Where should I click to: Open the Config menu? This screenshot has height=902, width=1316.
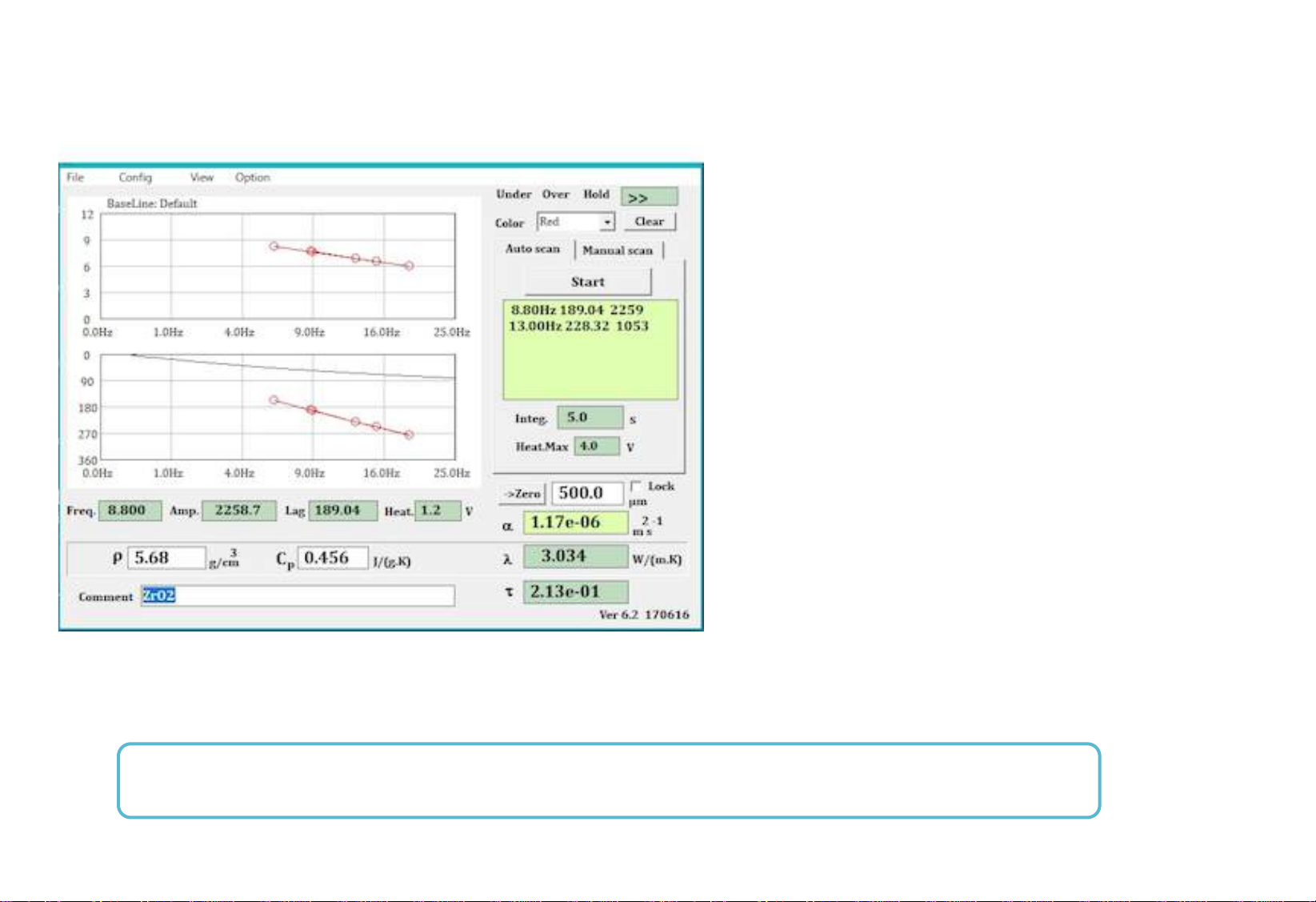pyautogui.click(x=135, y=178)
